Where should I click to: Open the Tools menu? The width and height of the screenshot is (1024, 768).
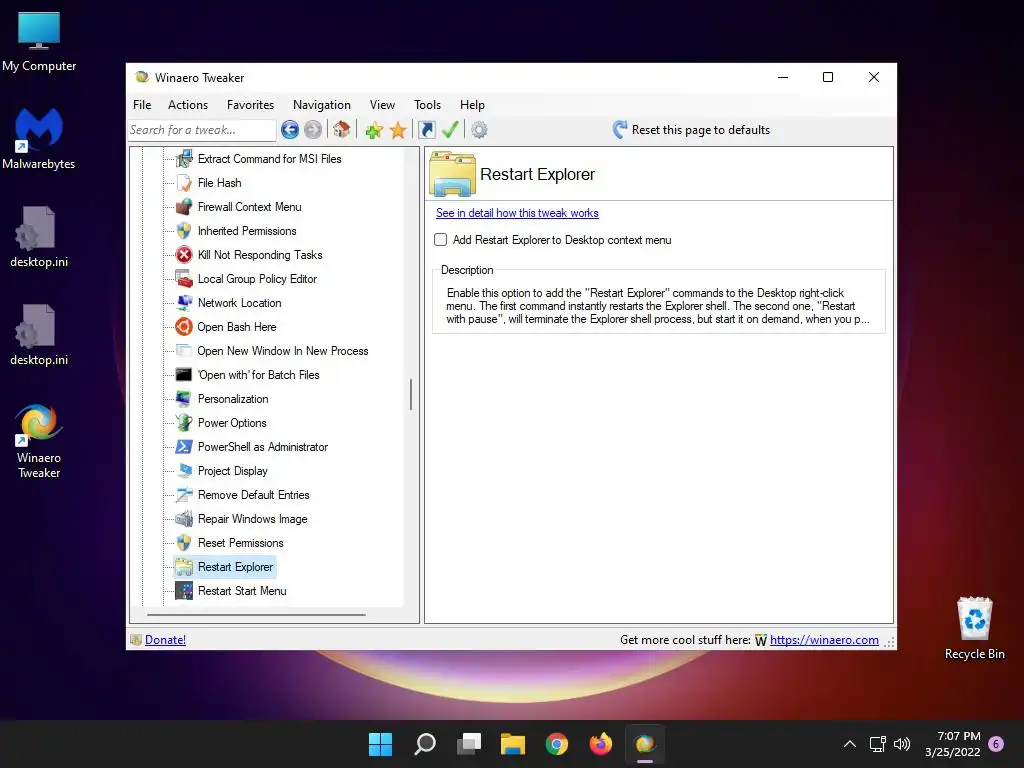pyautogui.click(x=427, y=104)
